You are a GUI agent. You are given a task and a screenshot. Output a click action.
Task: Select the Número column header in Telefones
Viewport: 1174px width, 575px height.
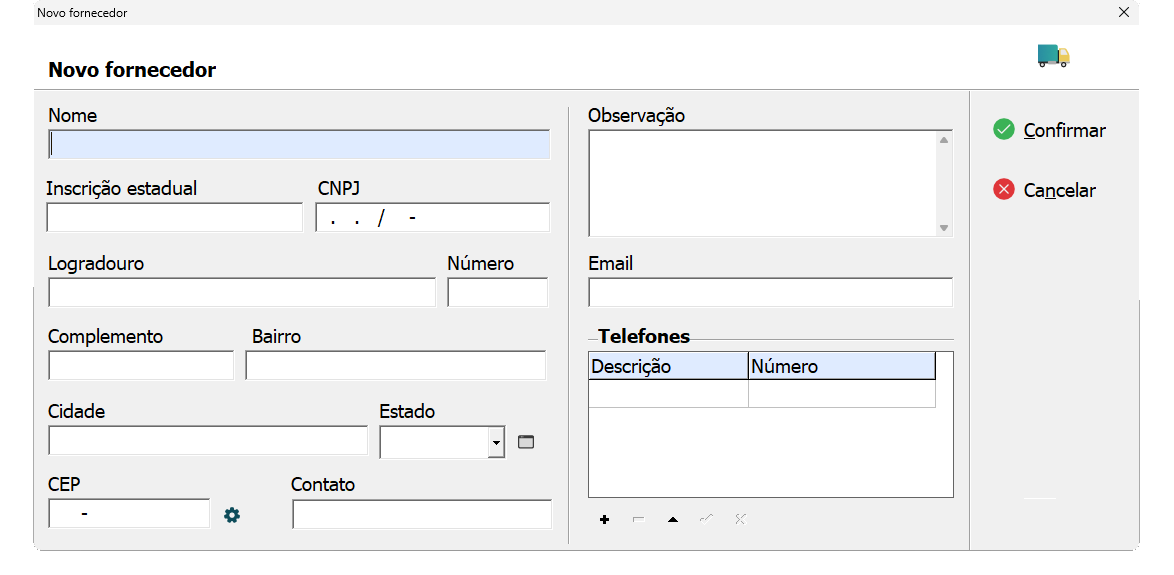(x=842, y=366)
